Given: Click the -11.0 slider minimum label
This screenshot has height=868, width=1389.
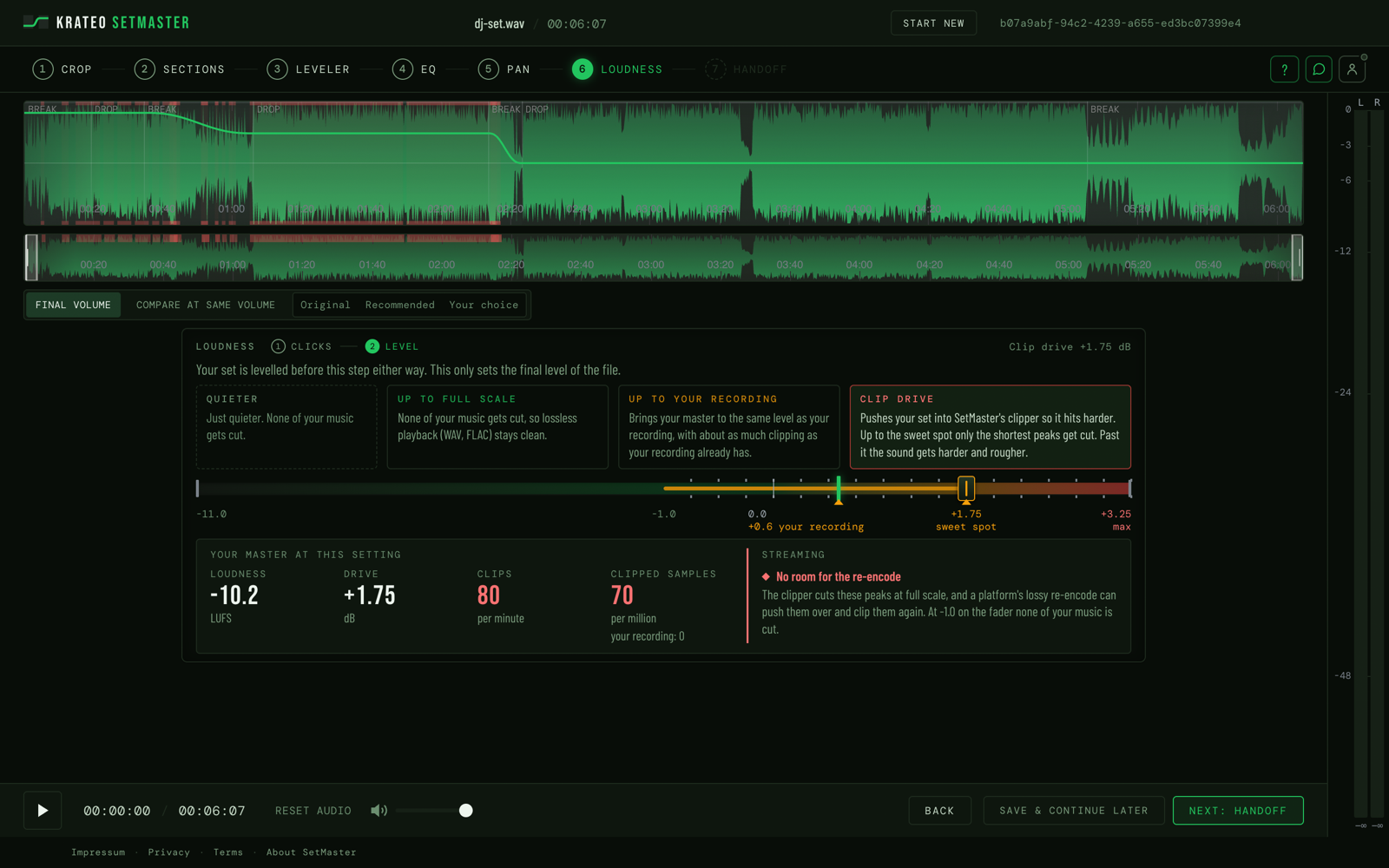Looking at the screenshot, I should pyautogui.click(x=212, y=514).
